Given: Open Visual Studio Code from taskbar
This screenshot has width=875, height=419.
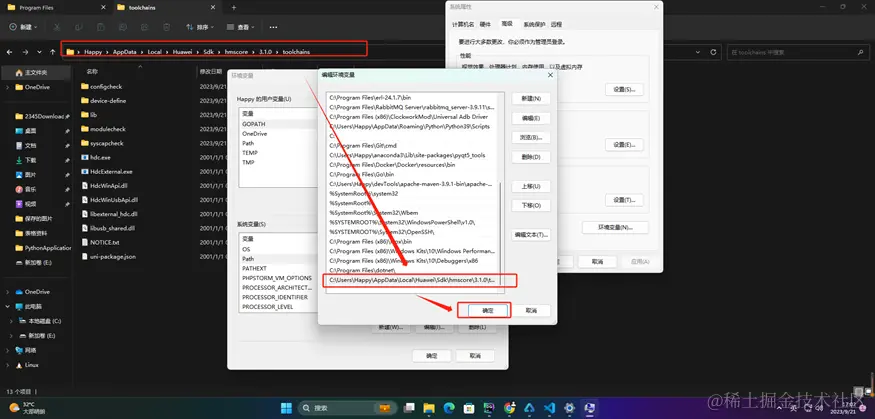Looking at the screenshot, I should coord(549,408).
